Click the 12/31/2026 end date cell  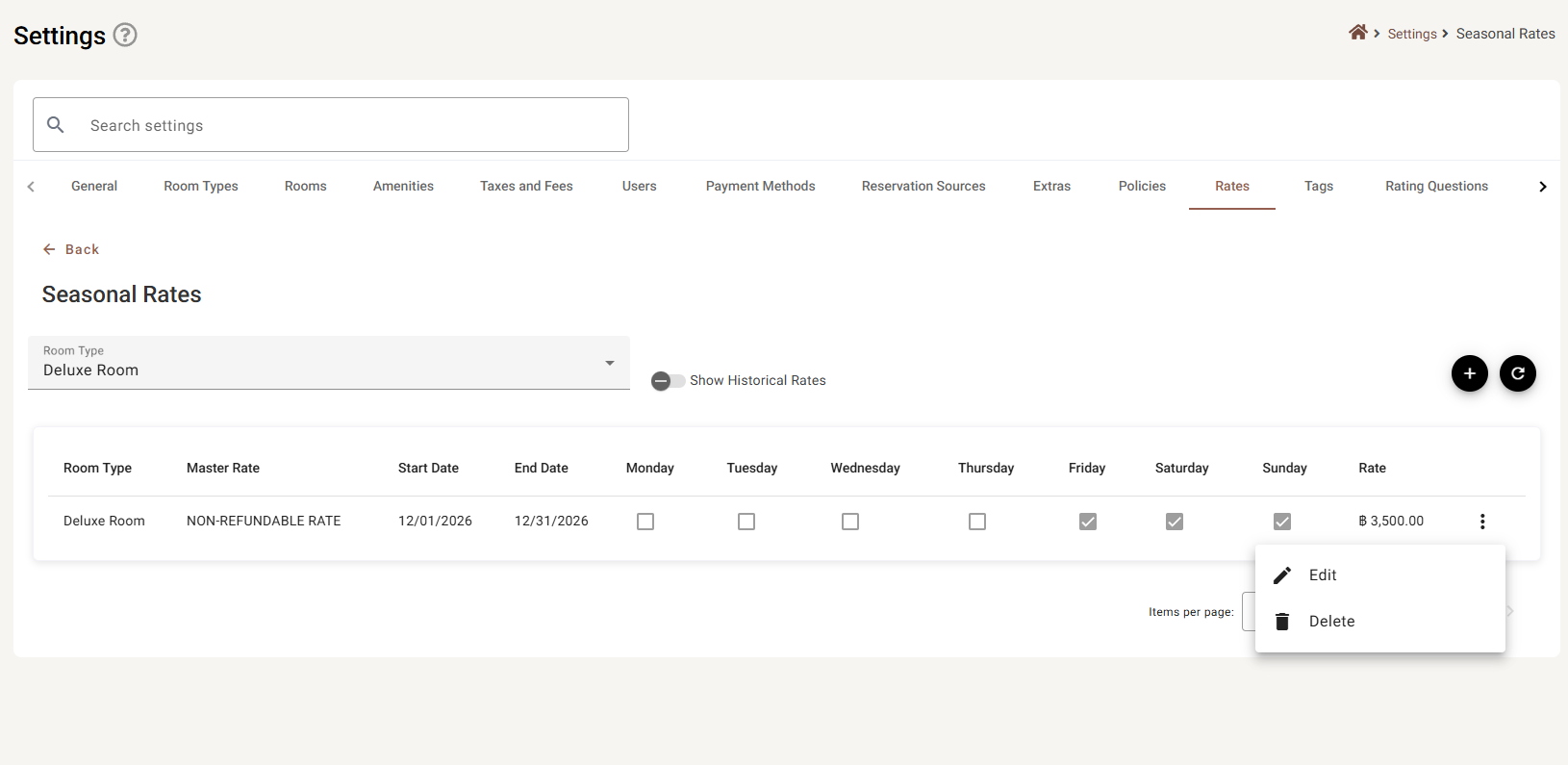click(551, 522)
